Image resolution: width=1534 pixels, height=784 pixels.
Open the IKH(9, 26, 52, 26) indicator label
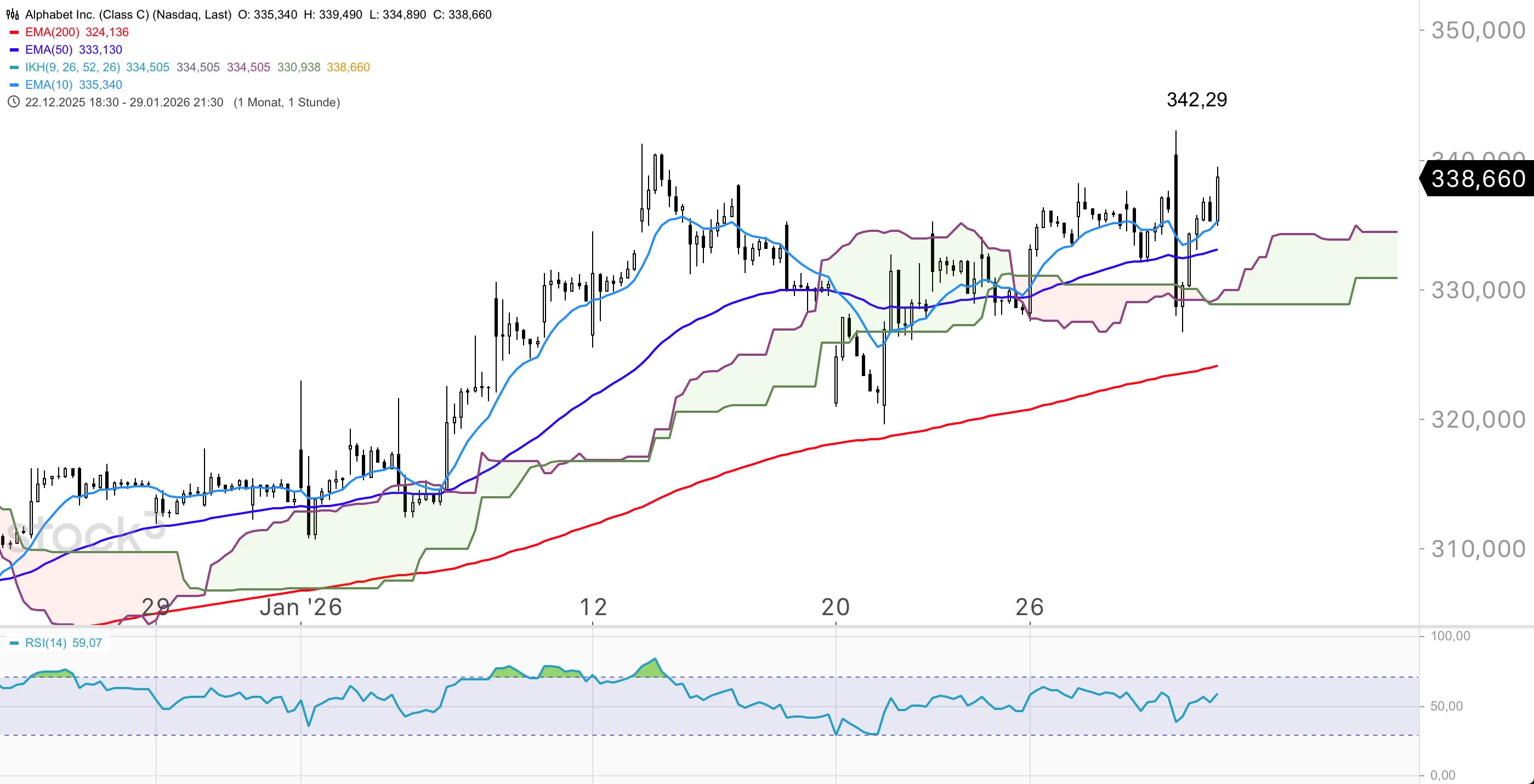(x=72, y=67)
